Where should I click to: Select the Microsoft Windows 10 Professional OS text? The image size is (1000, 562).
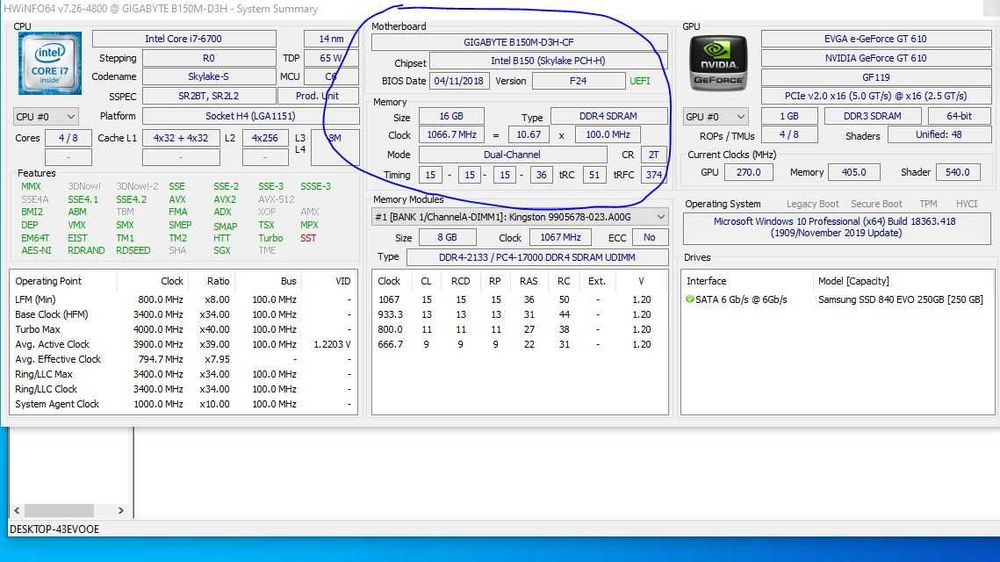[x=835, y=227]
